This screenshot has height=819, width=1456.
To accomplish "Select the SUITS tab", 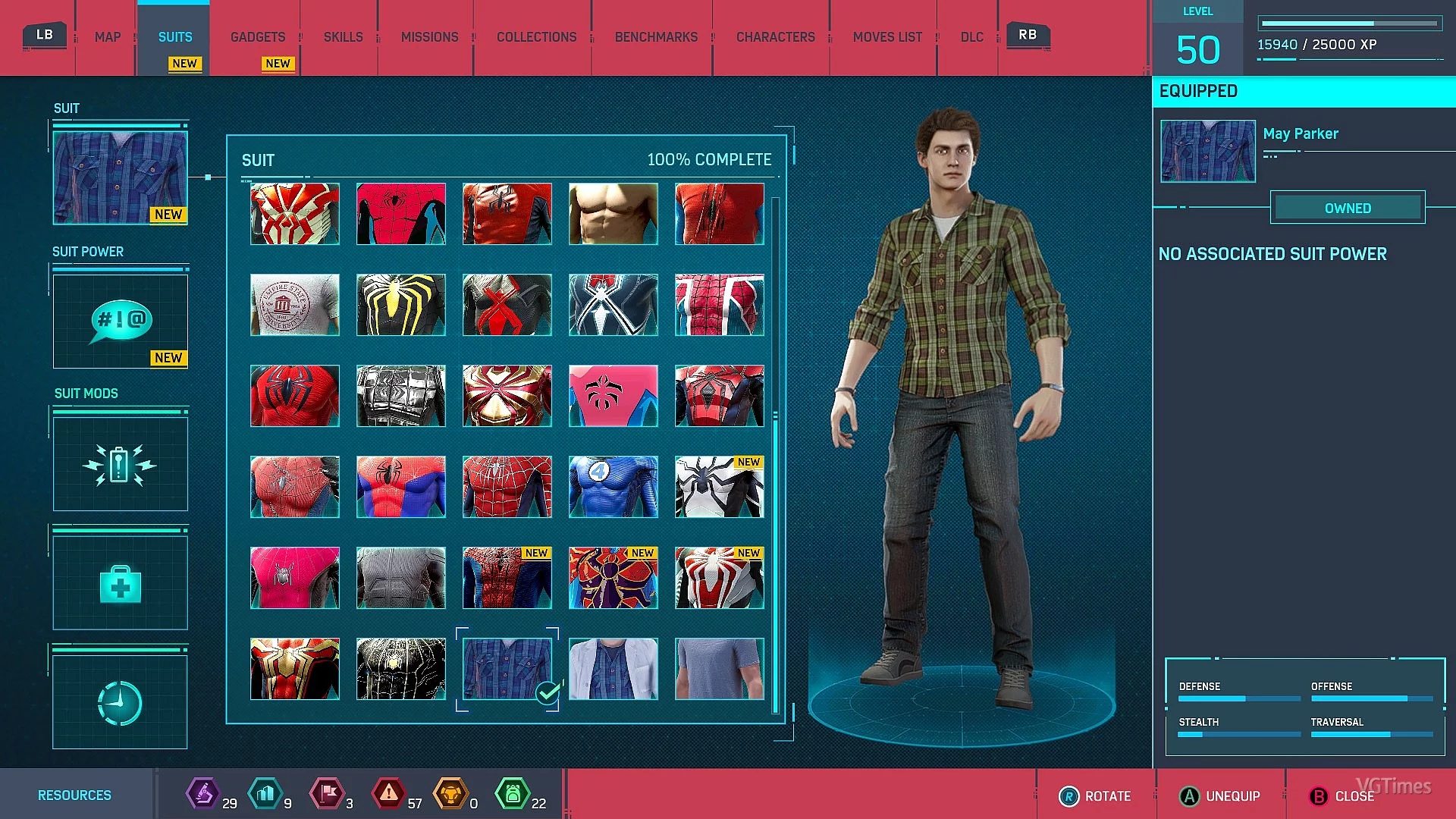I will click(x=175, y=37).
